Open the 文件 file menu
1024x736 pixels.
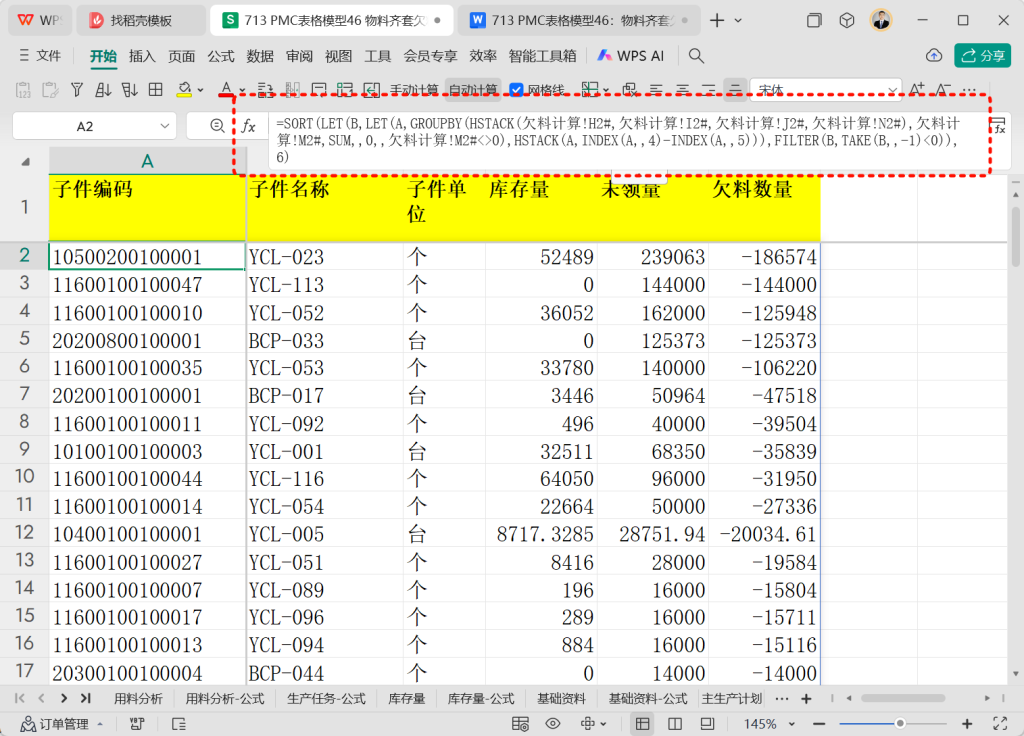point(40,56)
